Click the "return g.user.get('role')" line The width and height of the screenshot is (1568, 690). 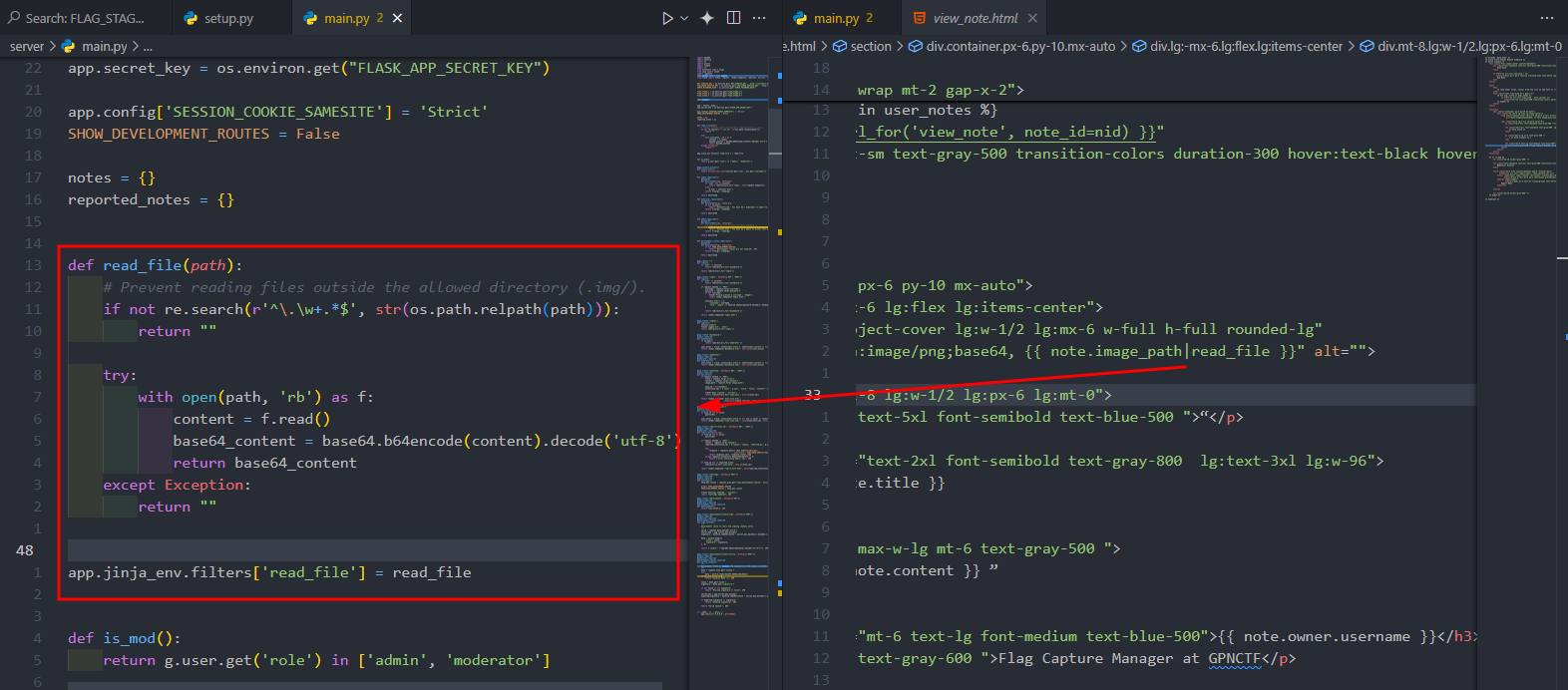(x=326, y=660)
